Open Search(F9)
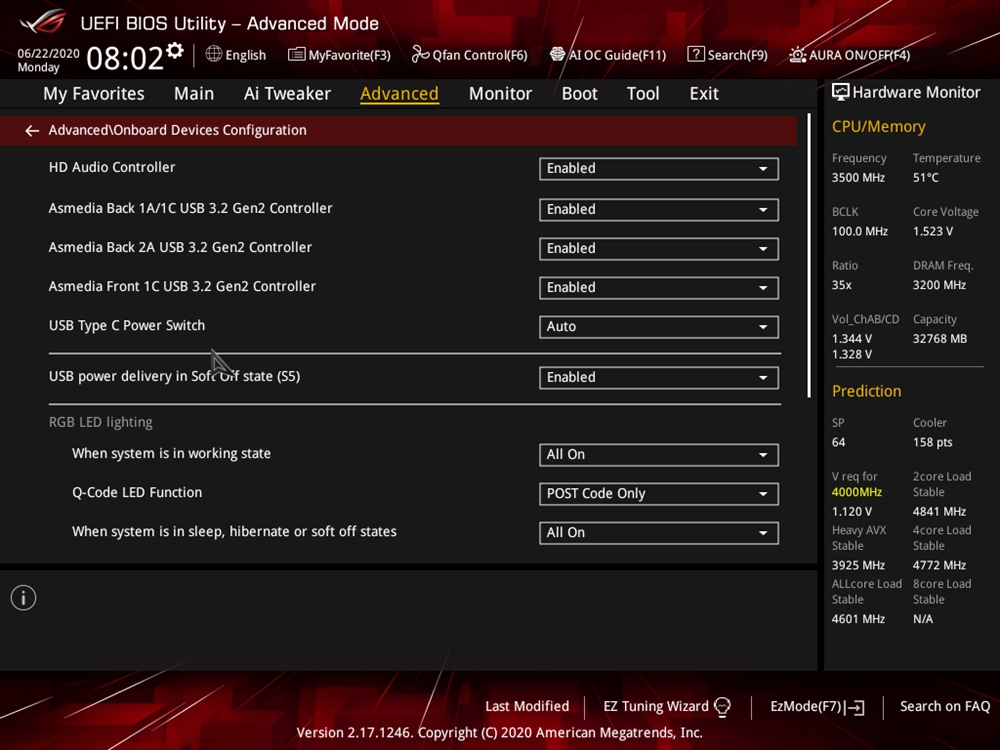The width and height of the screenshot is (1000, 750). point(728,55)
